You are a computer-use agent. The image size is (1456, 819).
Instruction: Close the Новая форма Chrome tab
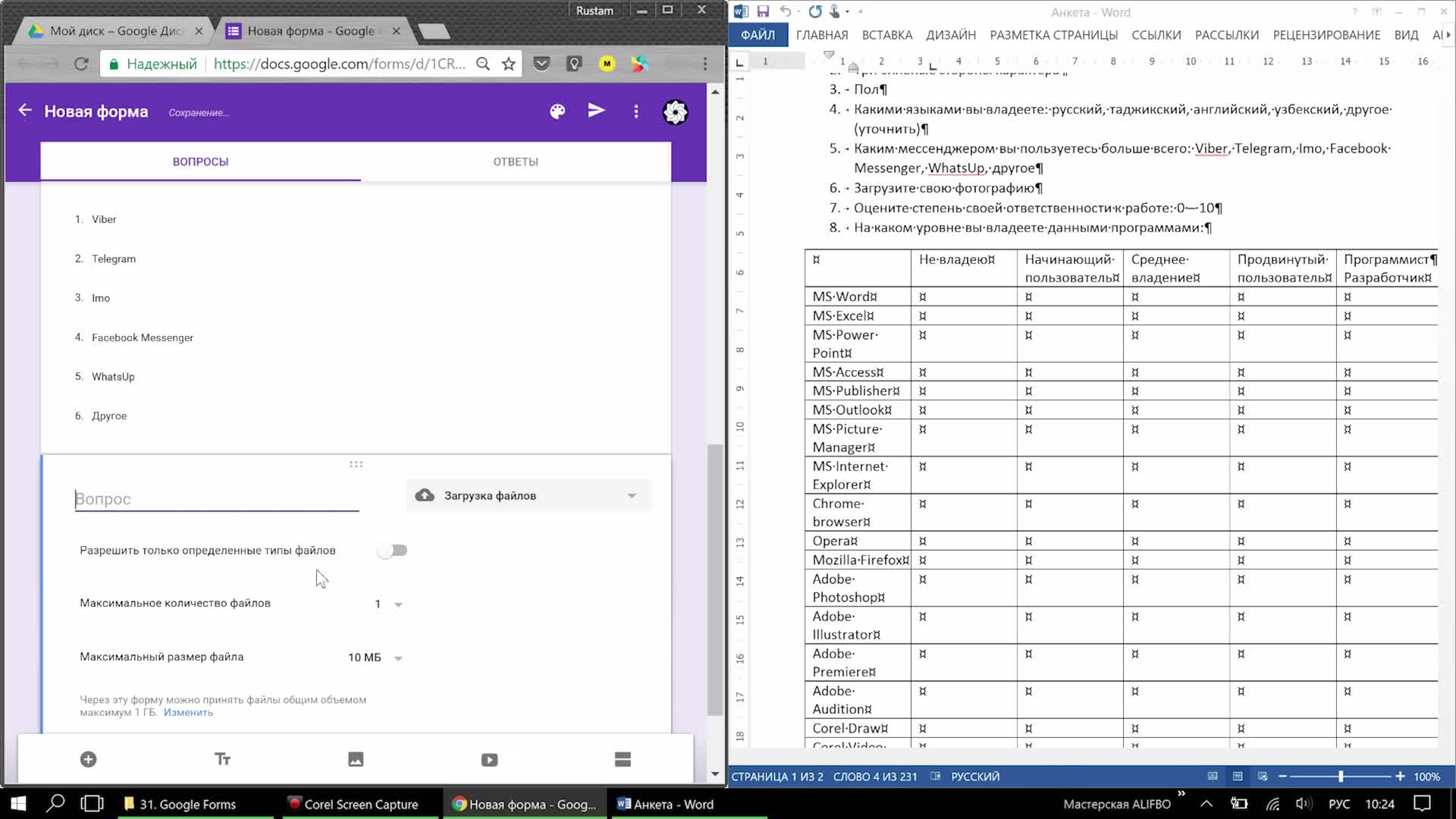pos(396,31)
